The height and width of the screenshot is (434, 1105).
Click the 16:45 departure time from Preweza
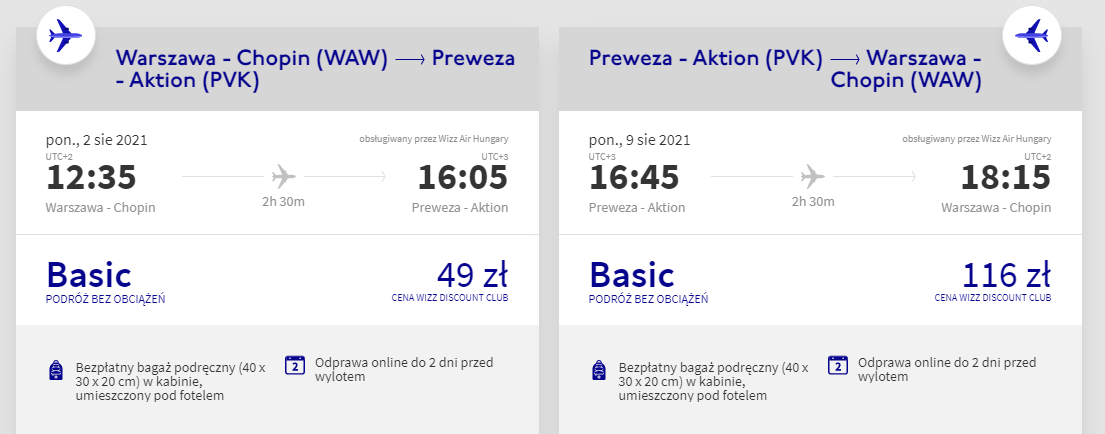pyautogui.click(x=634, y=178)
